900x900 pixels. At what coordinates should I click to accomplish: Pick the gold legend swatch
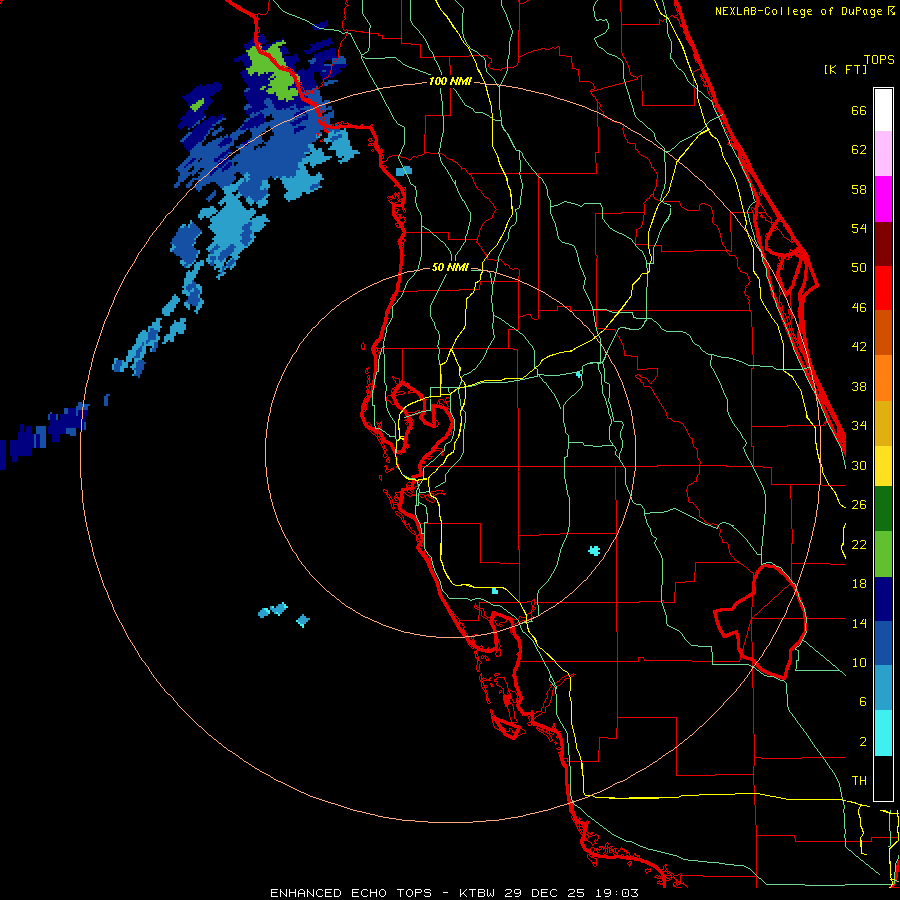(883, 423)
